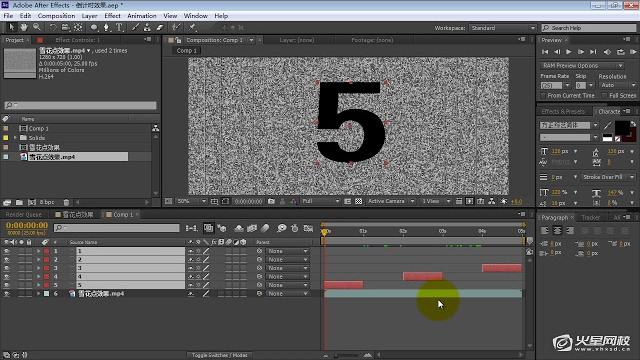640x360 pixels.
Task: Select the Eraser tool
Action: [160, 27]
